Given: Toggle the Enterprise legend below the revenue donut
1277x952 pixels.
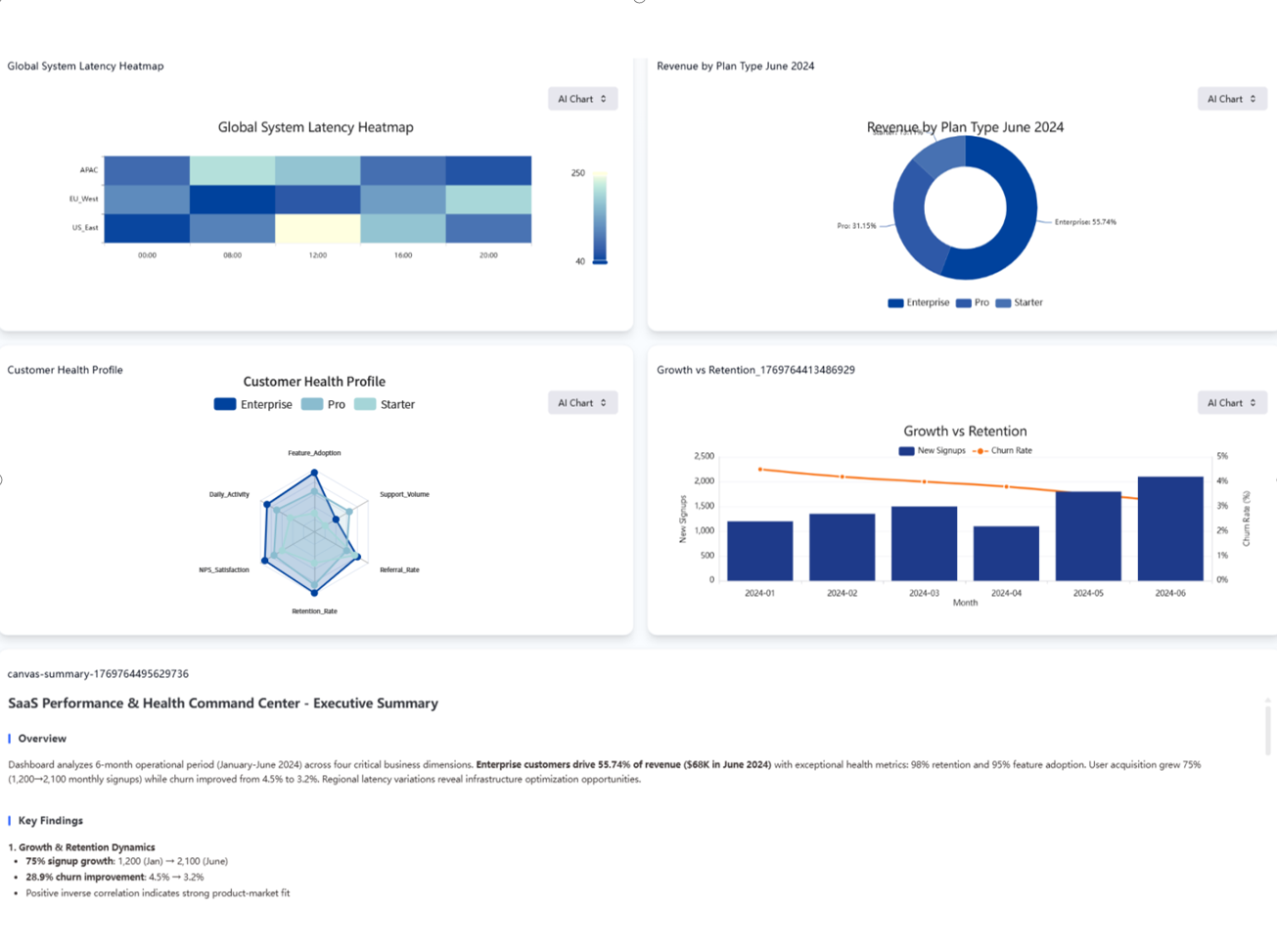Looking at the screenshot, I should pyautogui.click(x=921, y=302).
